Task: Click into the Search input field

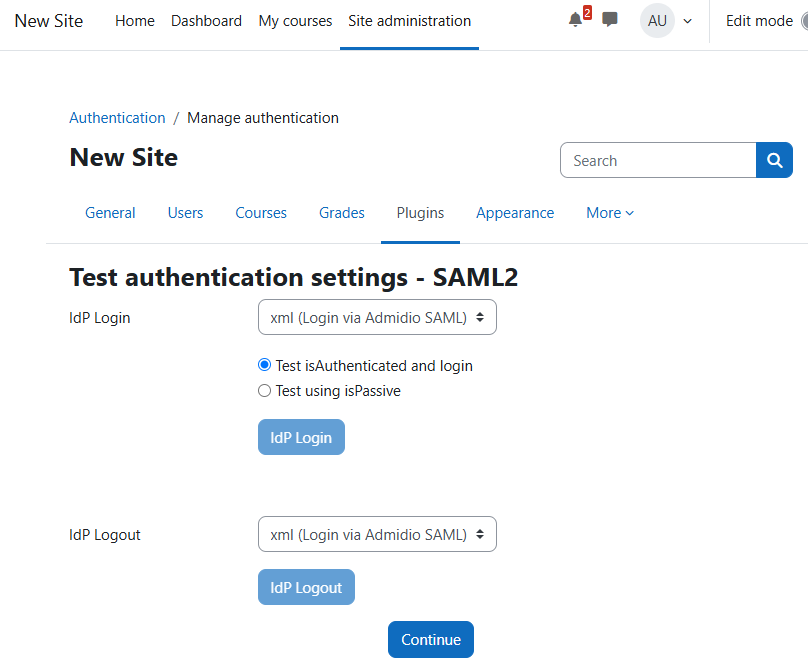Action: coord(658,161)
